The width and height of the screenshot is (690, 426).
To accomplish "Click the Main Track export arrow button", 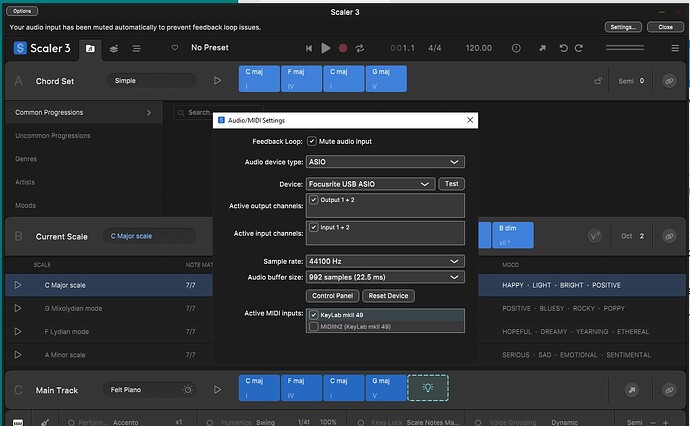I will [x=632, y=390].
